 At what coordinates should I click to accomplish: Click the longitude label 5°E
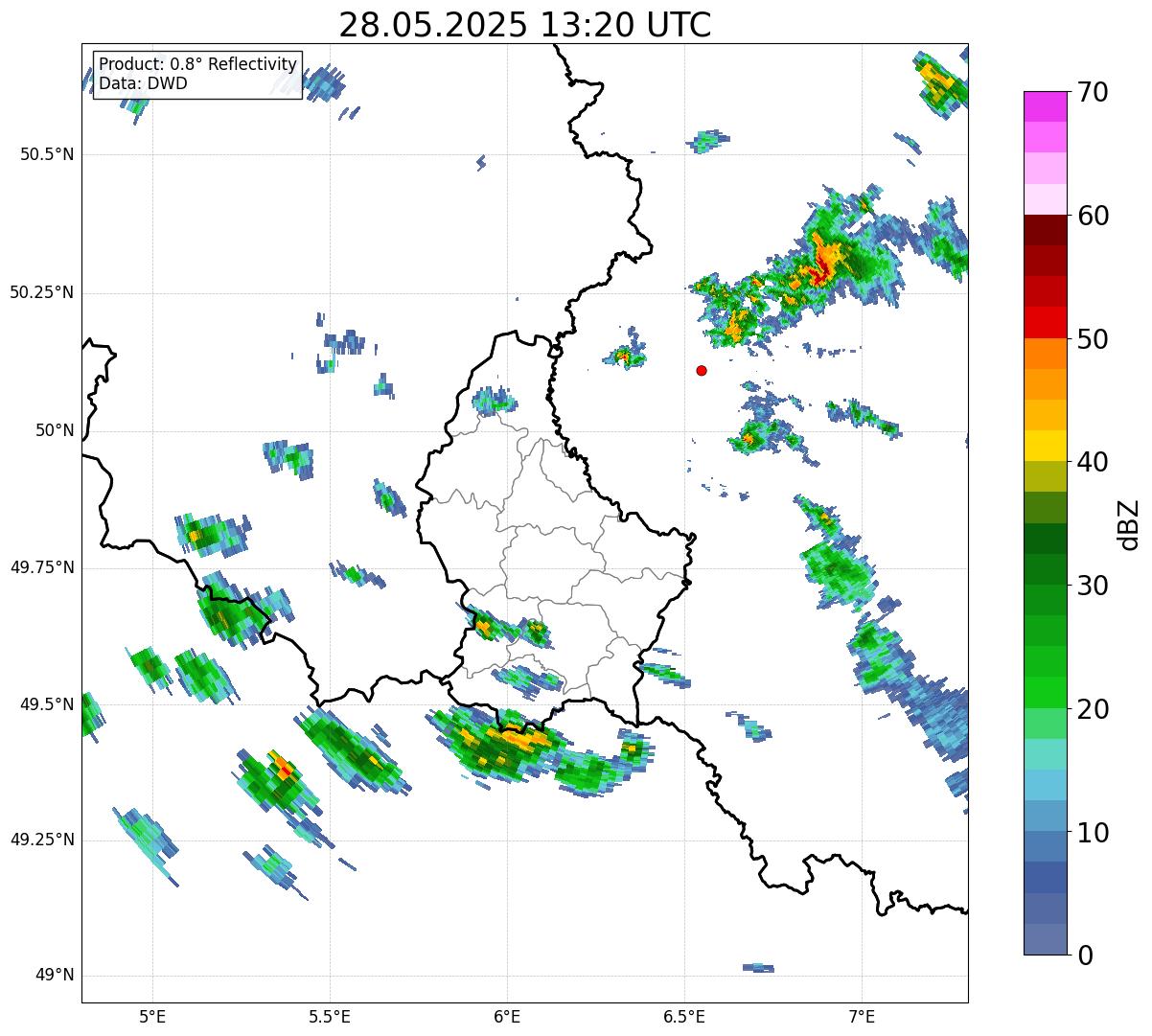152,1017
